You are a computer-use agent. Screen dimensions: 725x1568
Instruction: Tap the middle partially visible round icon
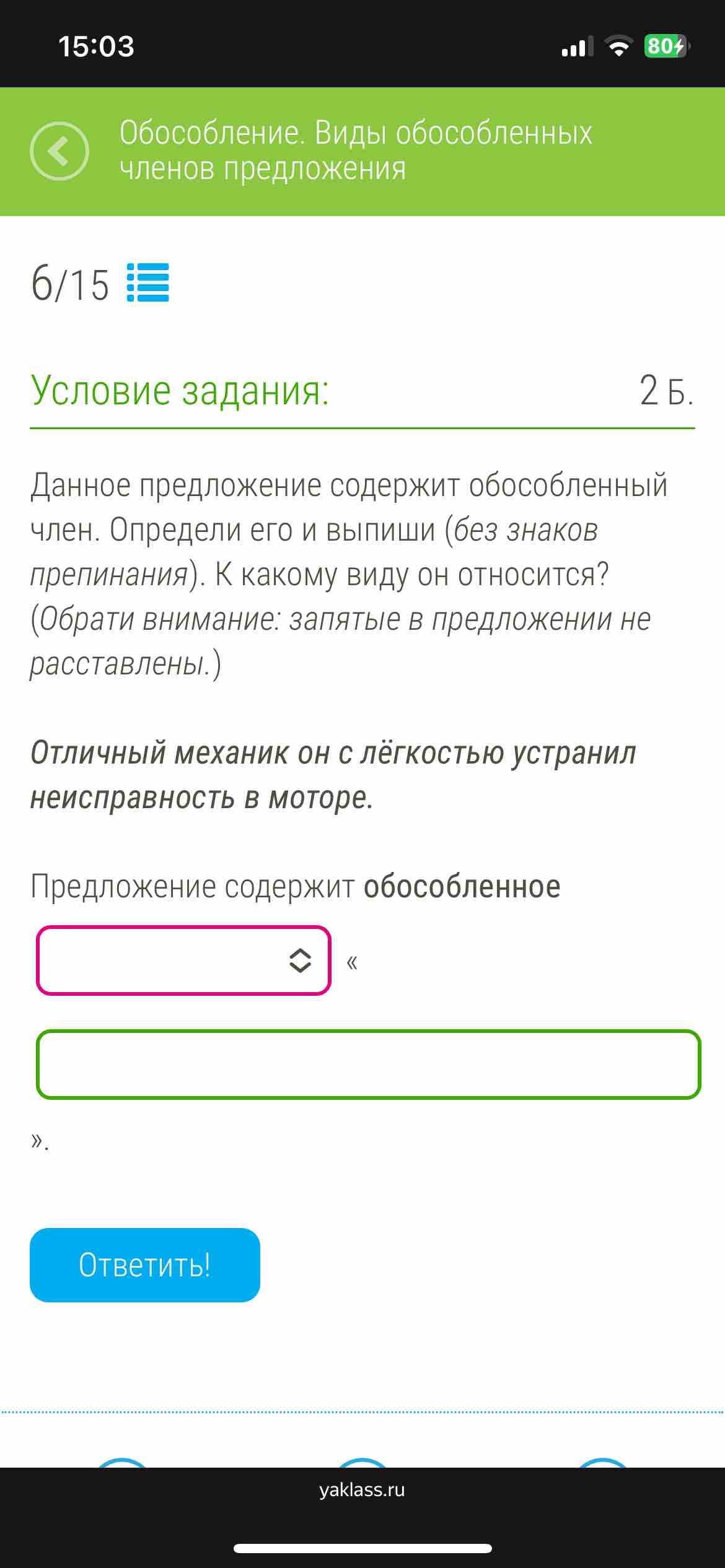pyautogui.click(x=362, y=1462)
